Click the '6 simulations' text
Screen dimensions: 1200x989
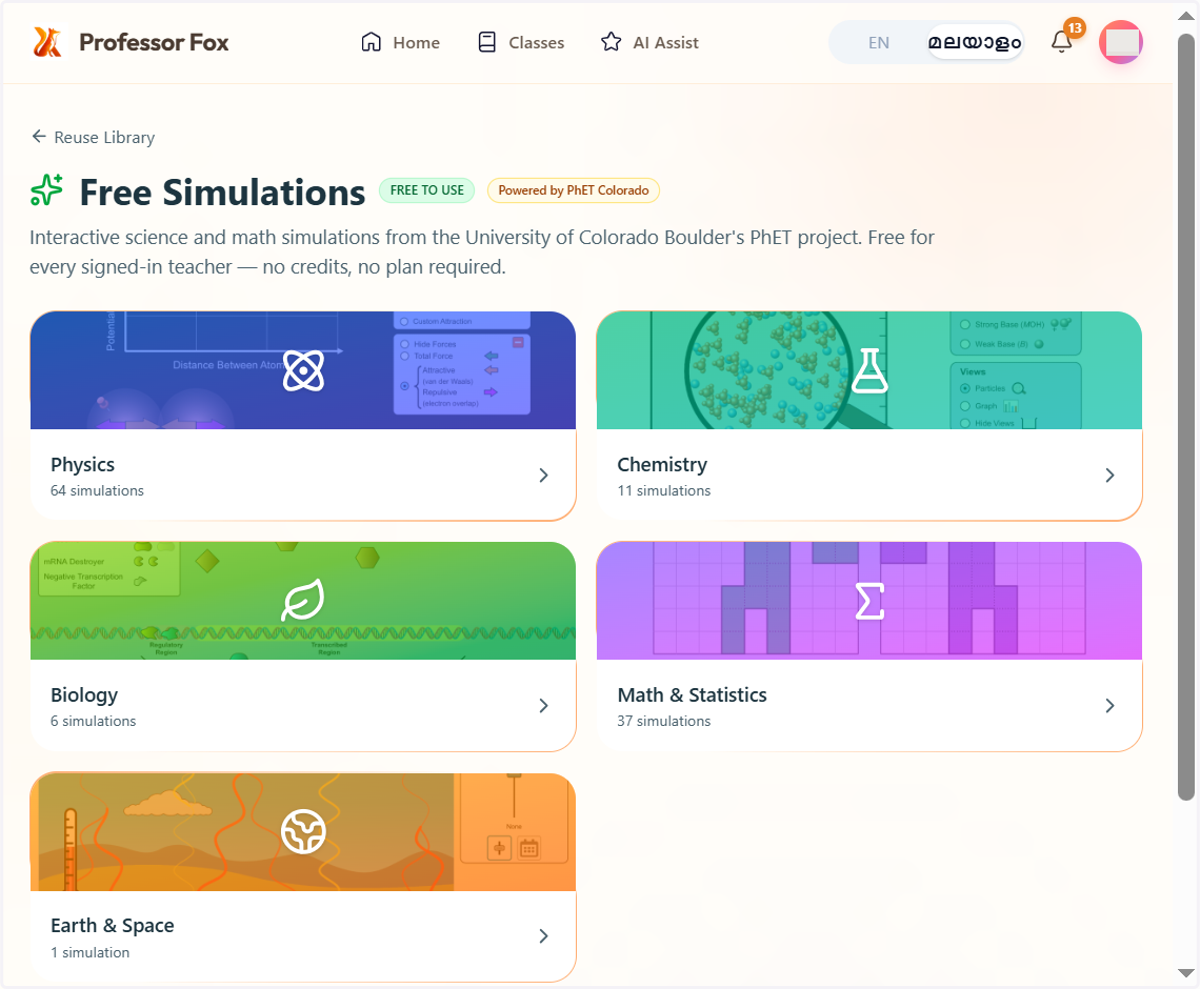click(x=93, y=721)
